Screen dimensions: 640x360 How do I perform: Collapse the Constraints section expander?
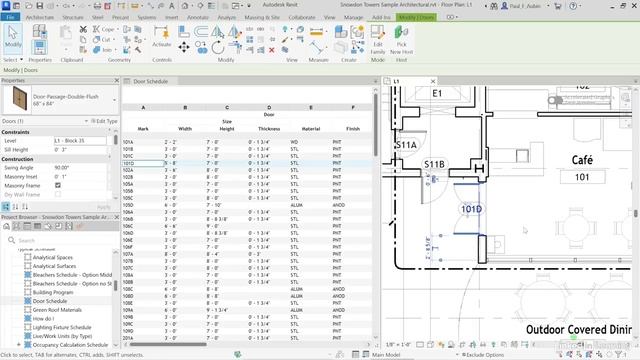109,131
